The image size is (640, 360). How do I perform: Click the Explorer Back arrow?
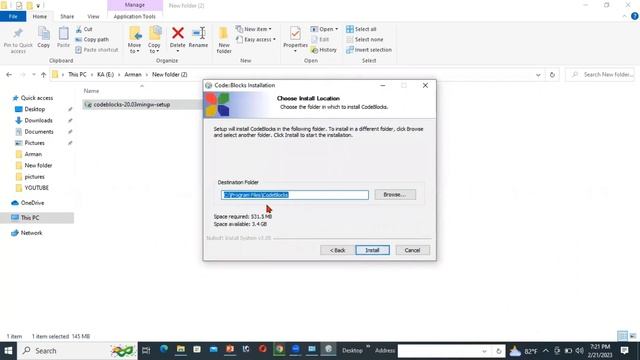coord(9,75)
